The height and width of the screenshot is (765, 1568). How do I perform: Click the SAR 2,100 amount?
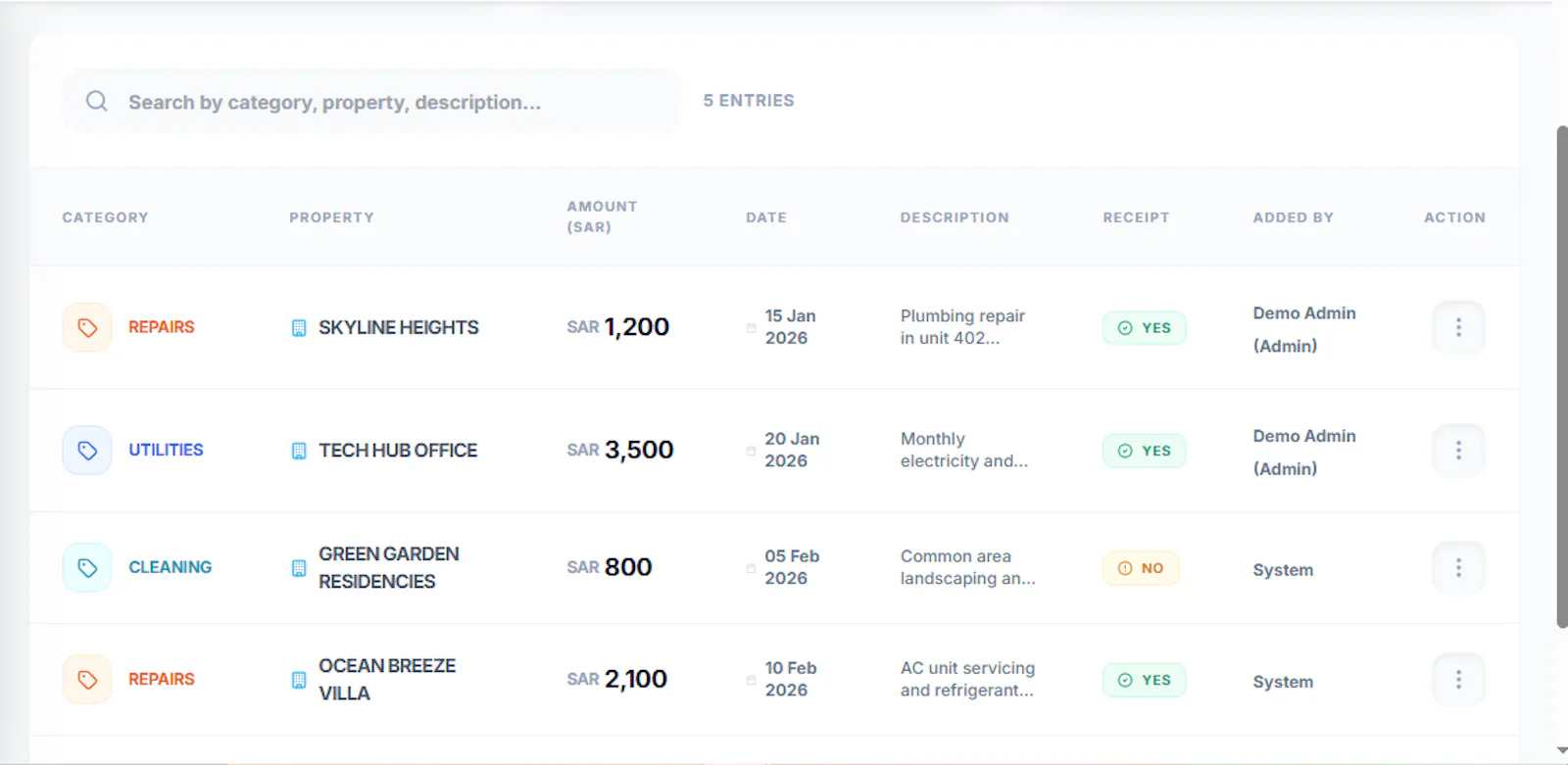(x=616, y=680)
